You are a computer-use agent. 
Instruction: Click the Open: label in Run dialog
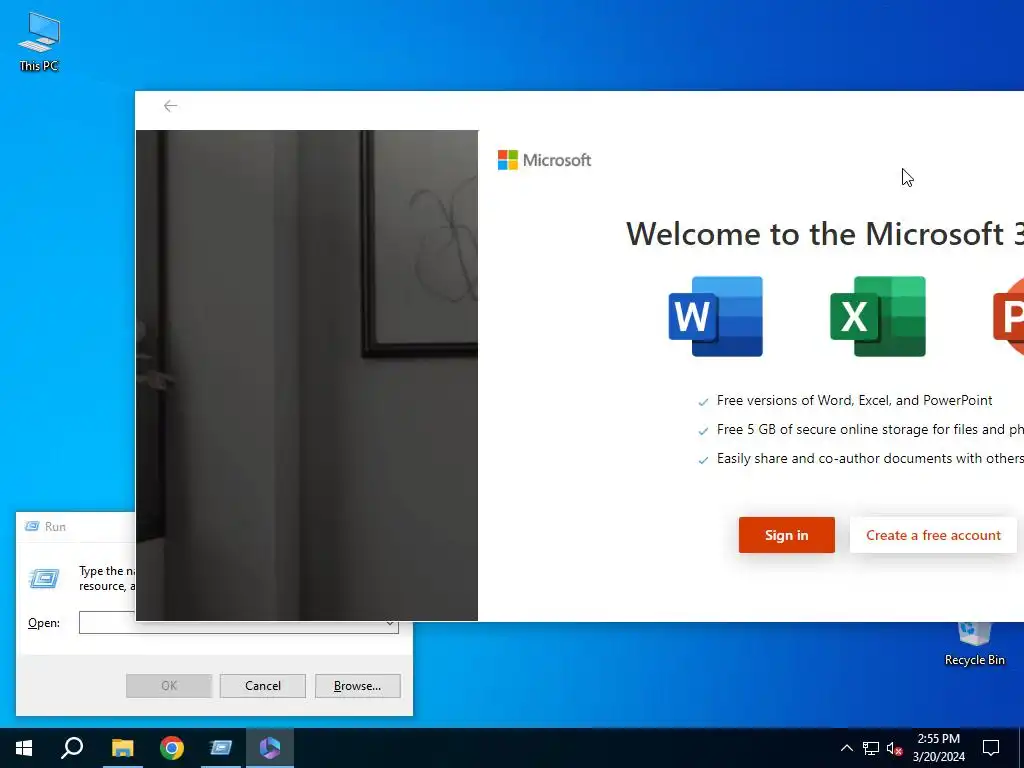pyautogui.click(x=44, y=623)
